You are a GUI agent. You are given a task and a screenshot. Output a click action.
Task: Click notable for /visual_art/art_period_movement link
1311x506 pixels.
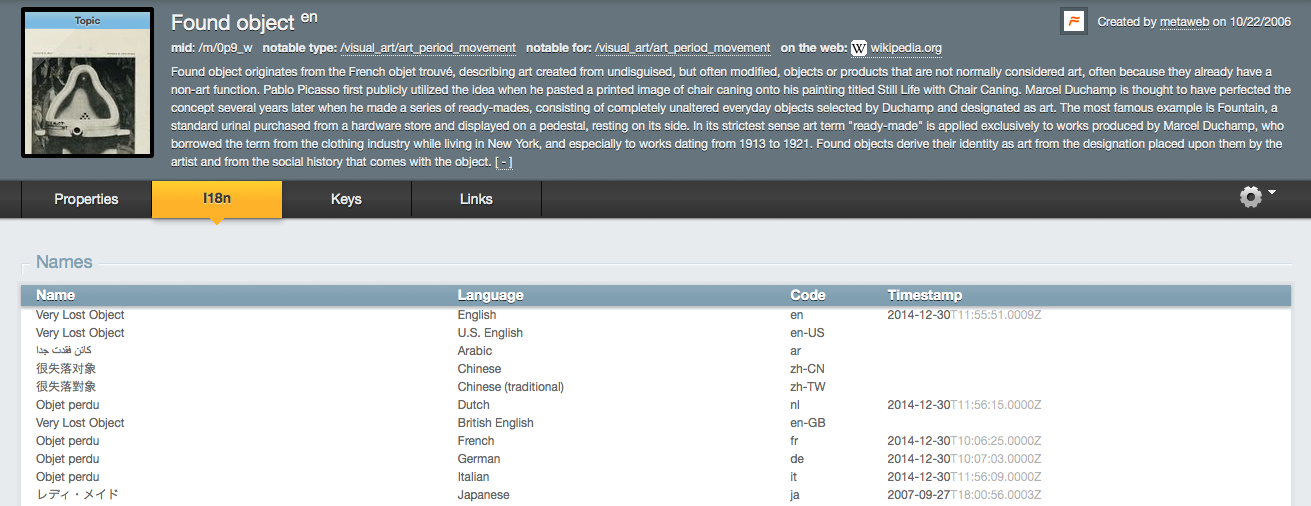click(x=682, y=48)
